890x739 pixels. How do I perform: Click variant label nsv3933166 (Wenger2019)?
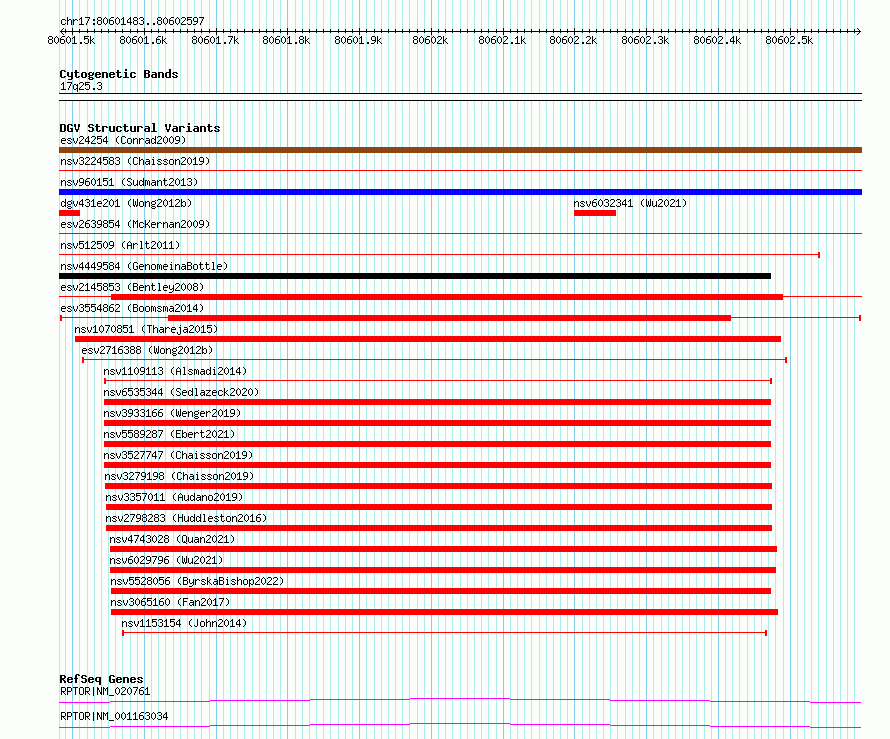(172, 413)
